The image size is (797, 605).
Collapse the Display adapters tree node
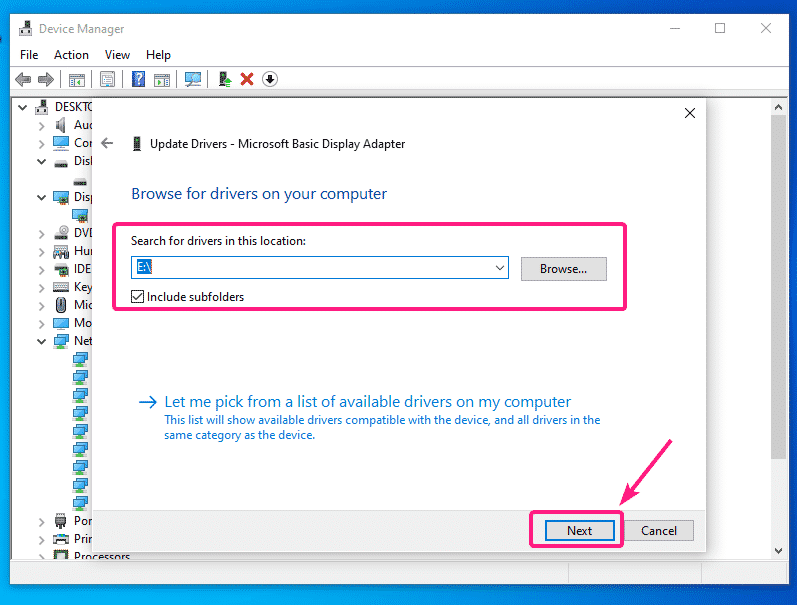[42, 197]
